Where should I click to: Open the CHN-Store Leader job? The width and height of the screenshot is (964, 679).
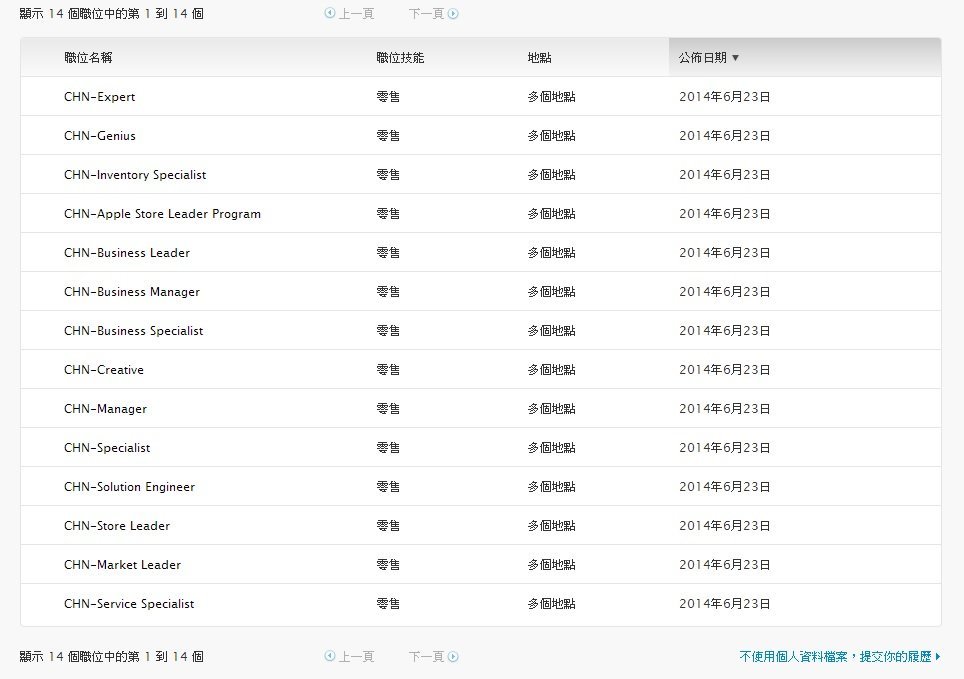pos(117,526)
